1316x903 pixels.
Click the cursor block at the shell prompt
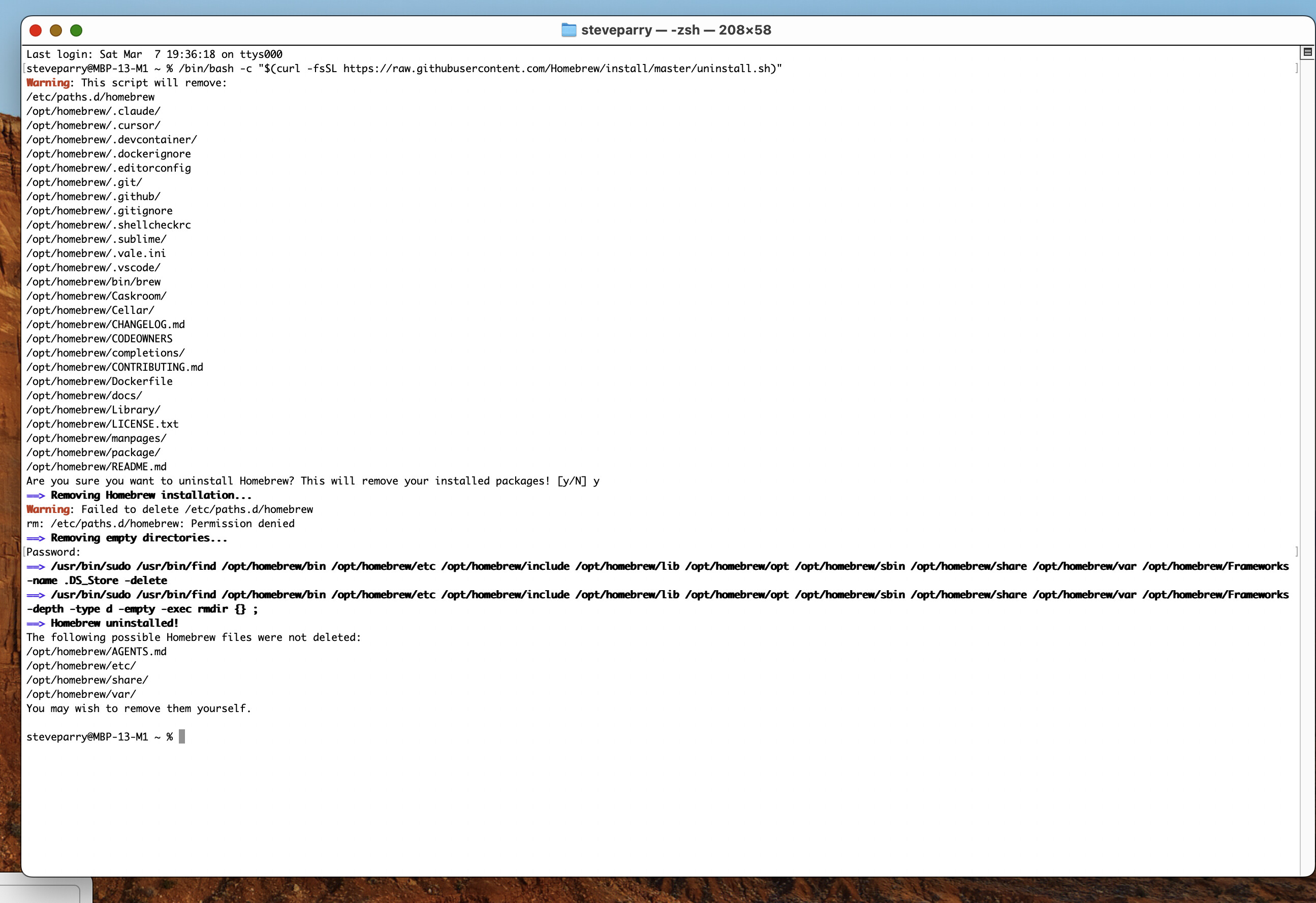pyautogui.click(x=182, y=736)
